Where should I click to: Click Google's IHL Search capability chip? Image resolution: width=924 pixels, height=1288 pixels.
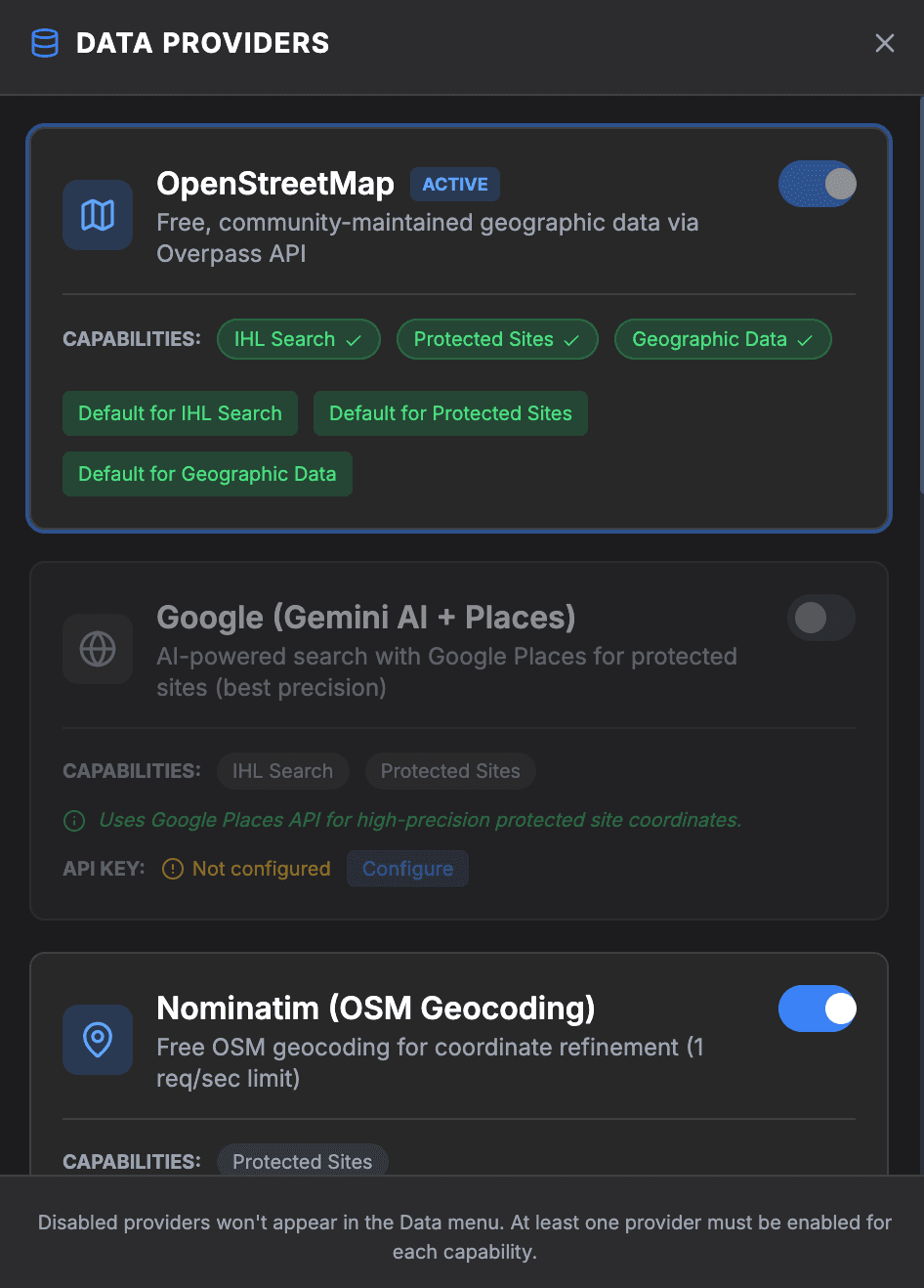click(282, 771)
